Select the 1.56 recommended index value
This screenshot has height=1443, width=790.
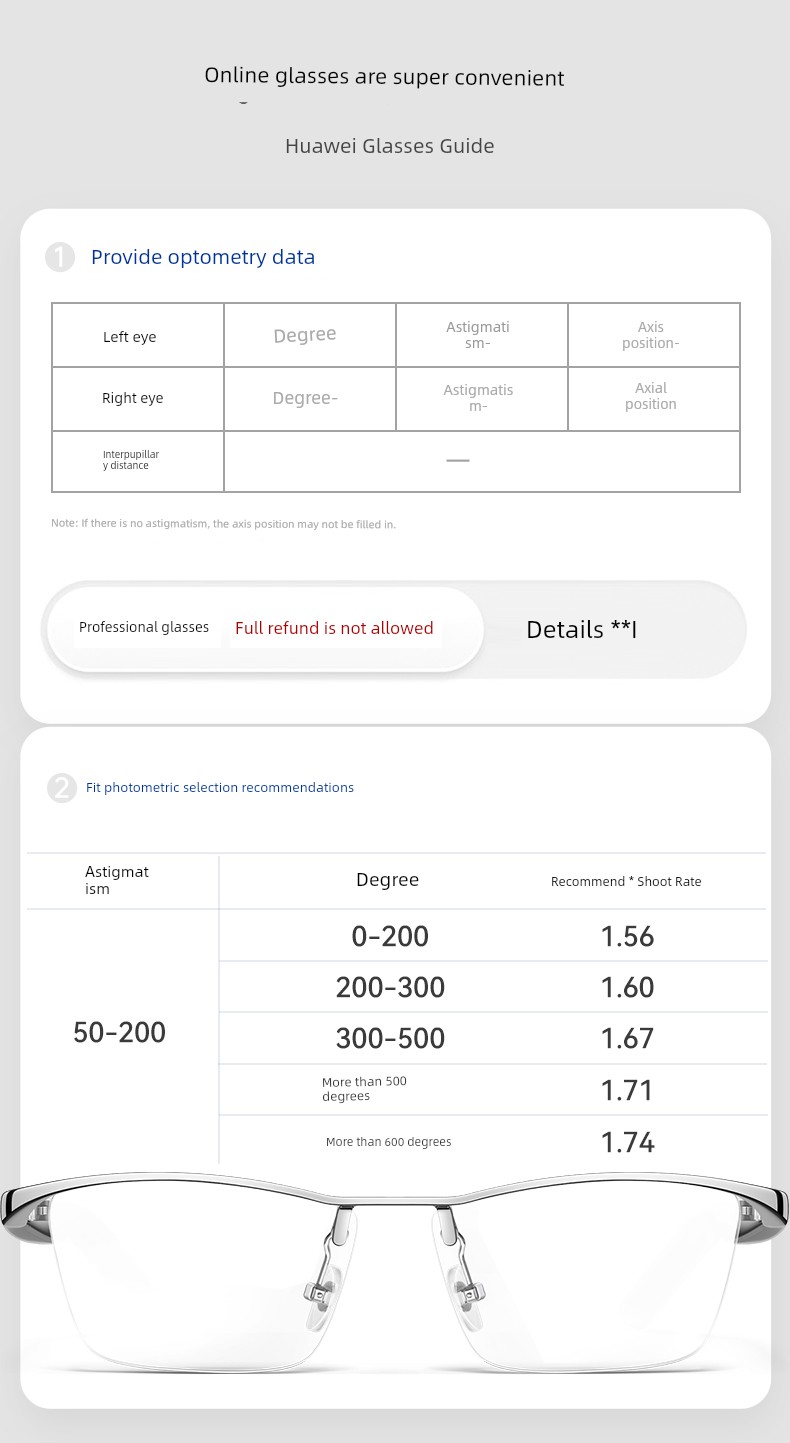point(627,936)
